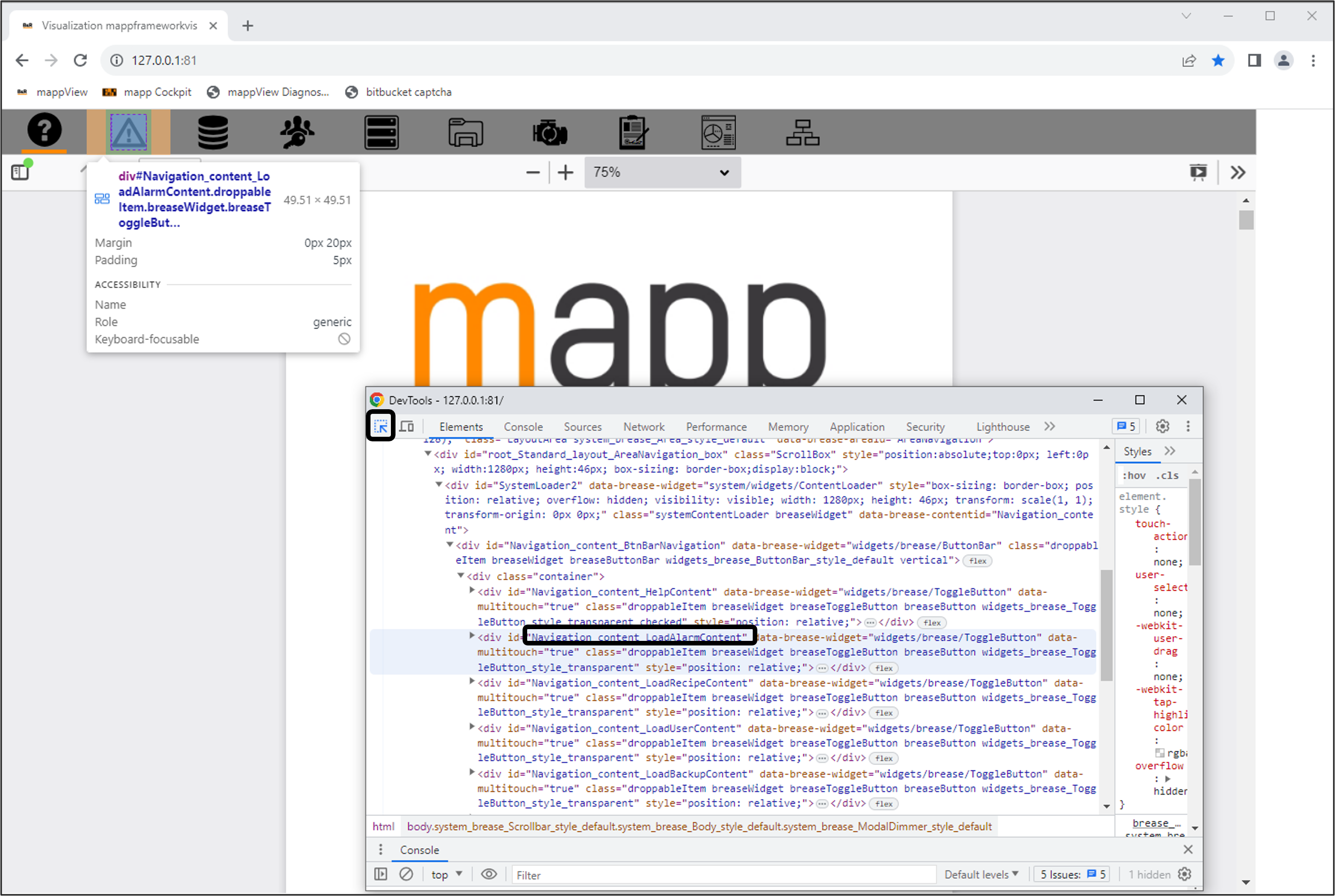Switch to the Network tab

click(644, 427)
